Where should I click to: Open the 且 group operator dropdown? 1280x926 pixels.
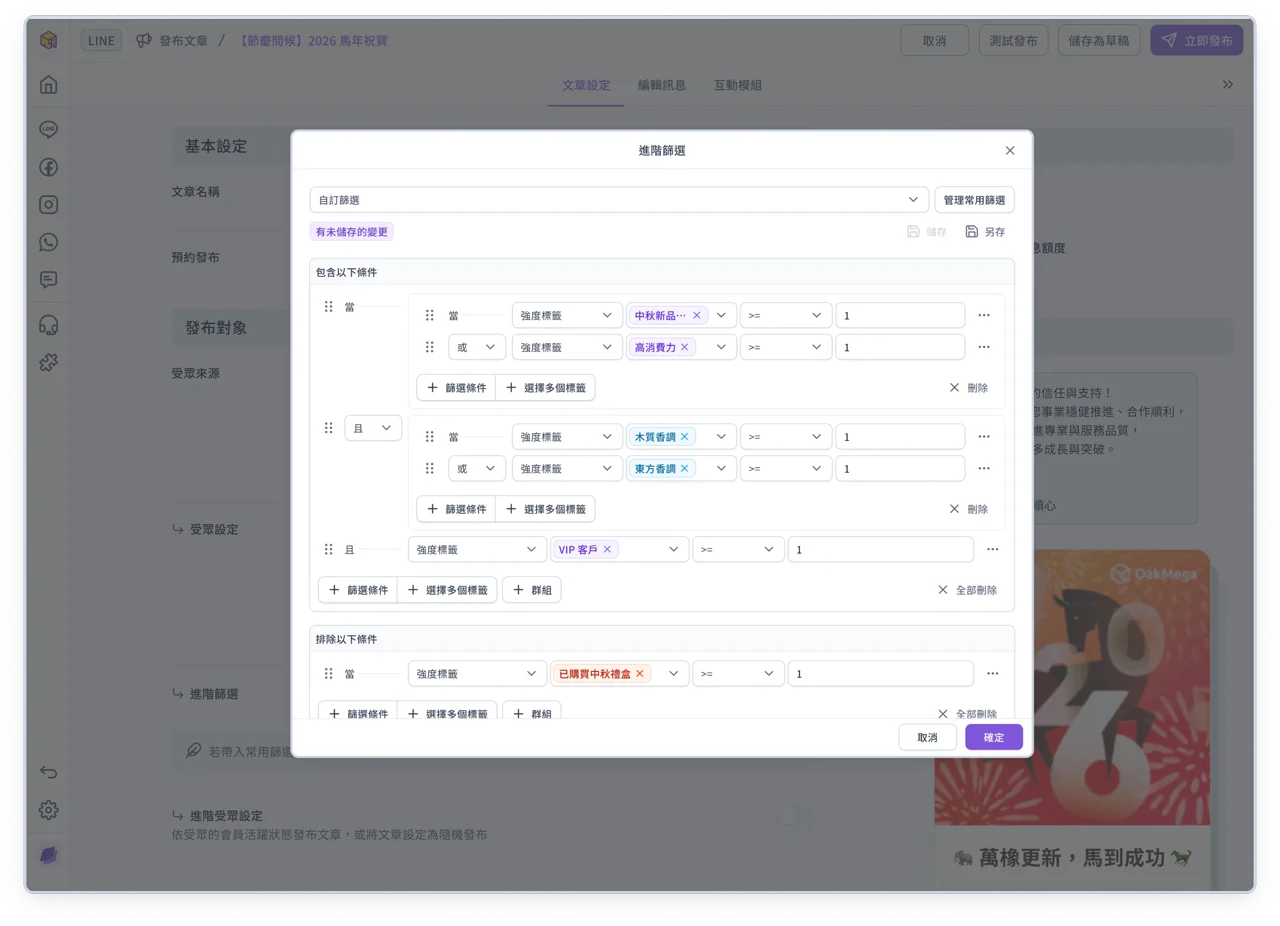[x=373, y=428]
